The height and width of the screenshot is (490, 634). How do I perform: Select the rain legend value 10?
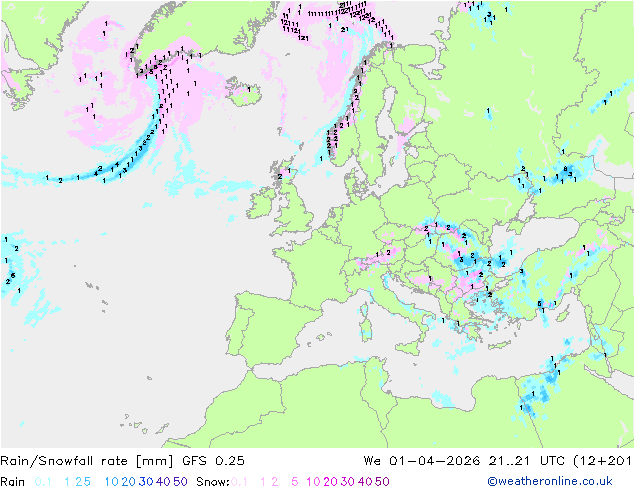112,482
